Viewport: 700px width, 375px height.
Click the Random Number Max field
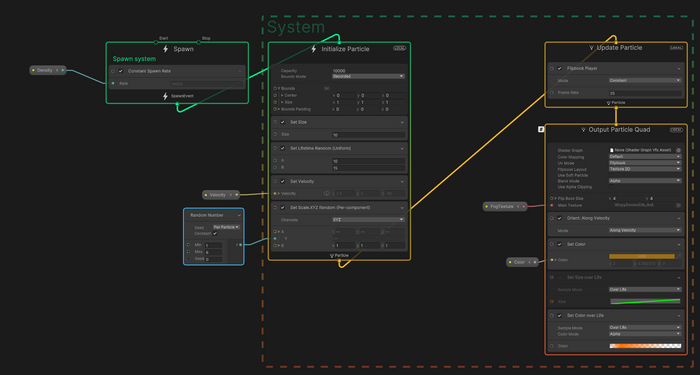[x=213, y=252]
